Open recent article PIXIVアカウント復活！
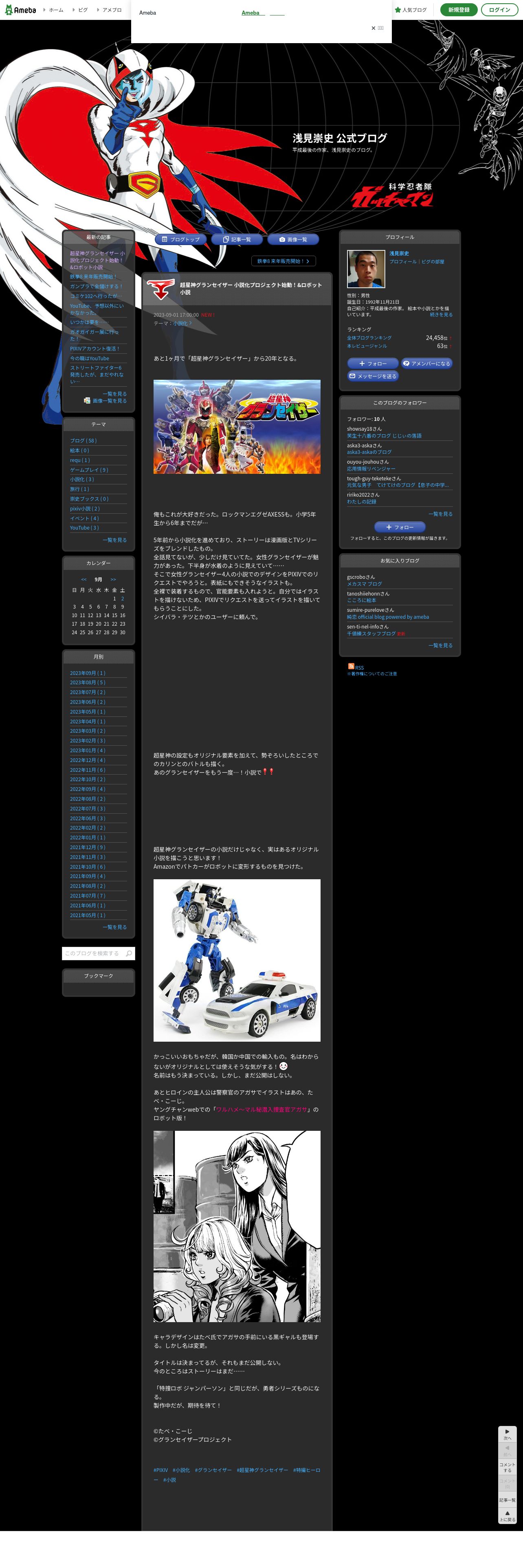This screenshot has width=523, height=1568. pos(94,349)
